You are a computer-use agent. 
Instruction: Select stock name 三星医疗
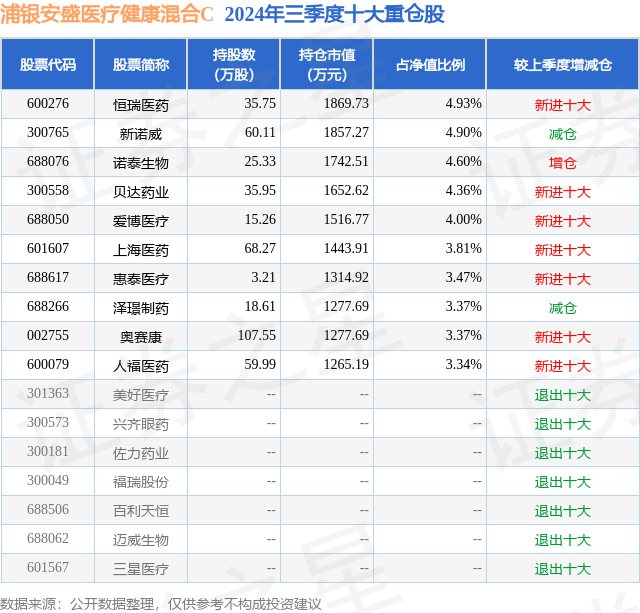click(141, 569)
